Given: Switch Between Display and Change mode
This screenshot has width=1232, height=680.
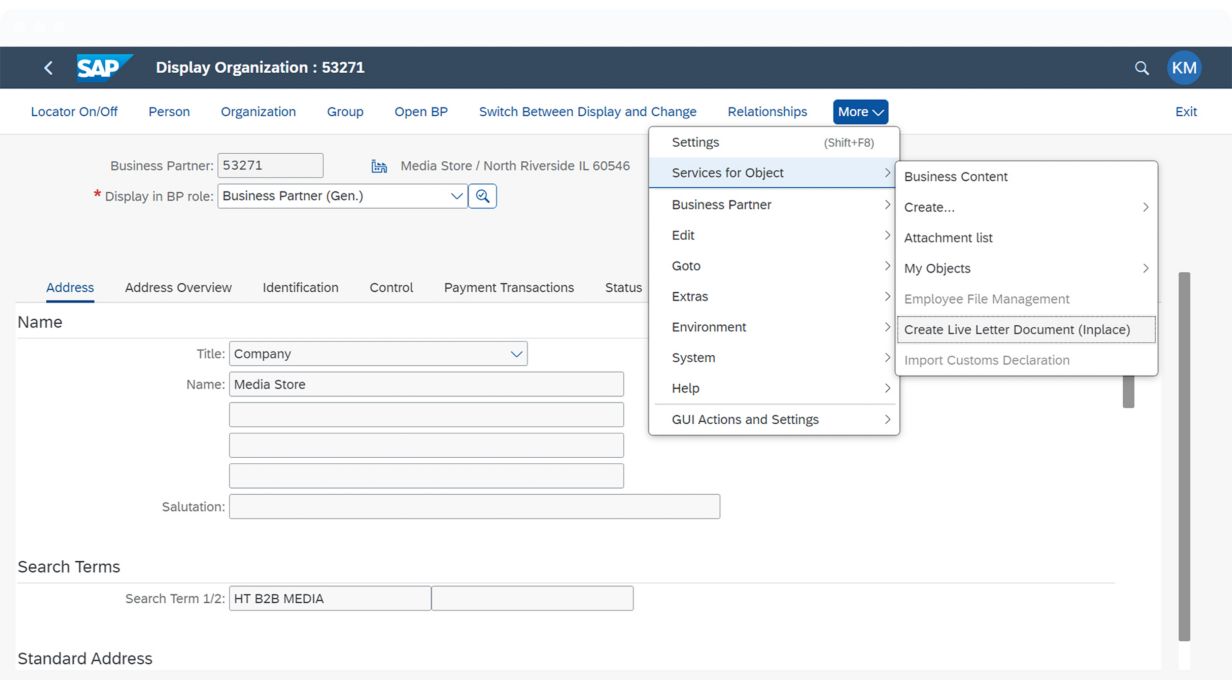Looking at the screenshot, I should pyautogui.click(x=587, y=112).
